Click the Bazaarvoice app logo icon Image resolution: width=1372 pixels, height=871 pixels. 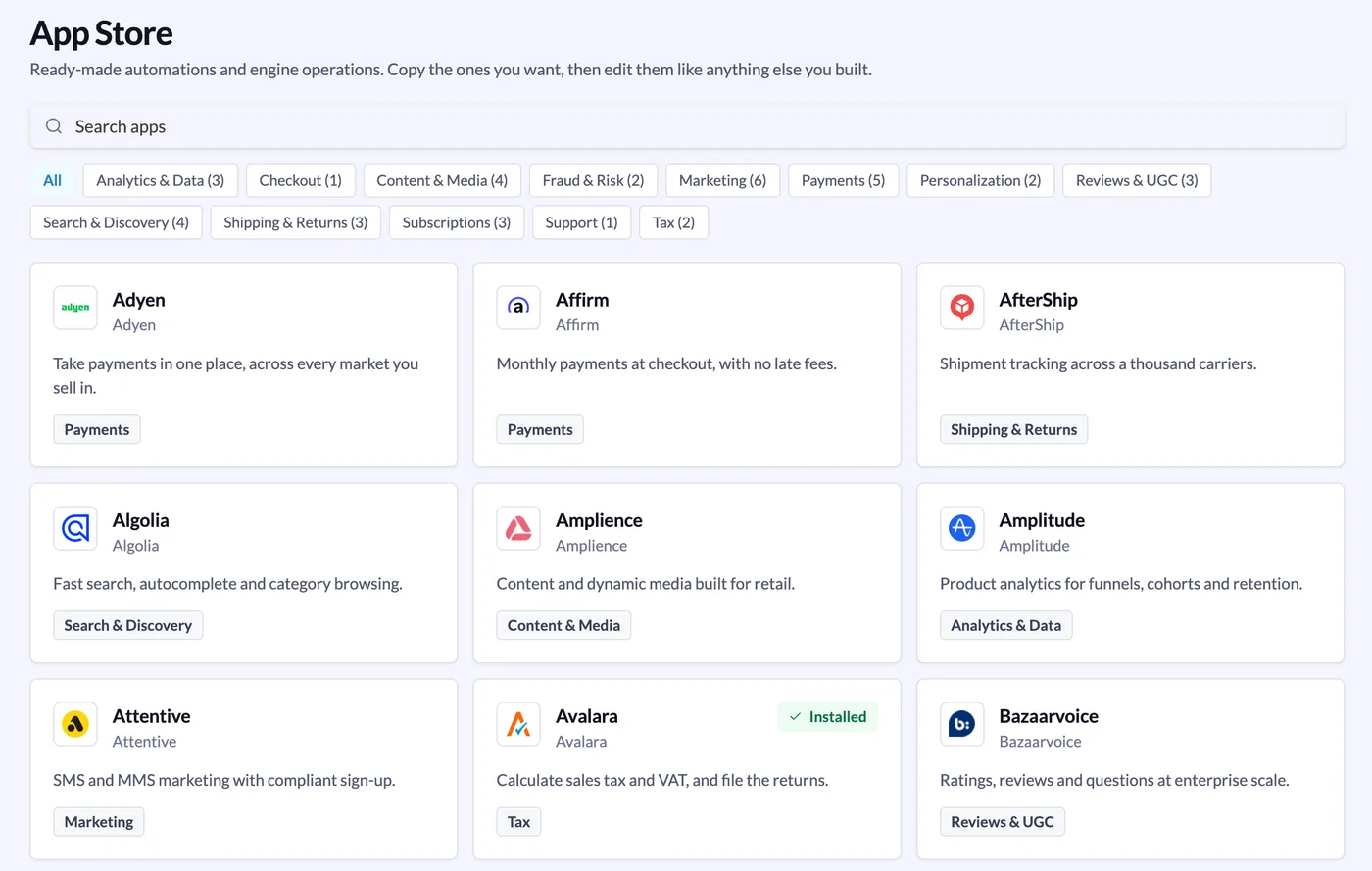tap(962, 724)
